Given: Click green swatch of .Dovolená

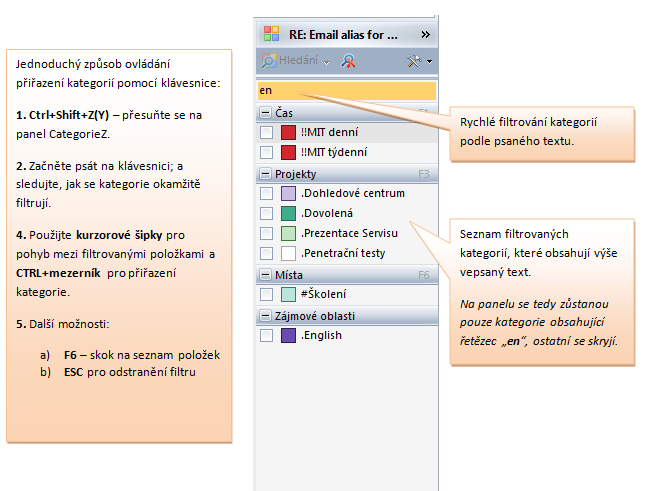Looking at the screenshot, I should 288,213.
